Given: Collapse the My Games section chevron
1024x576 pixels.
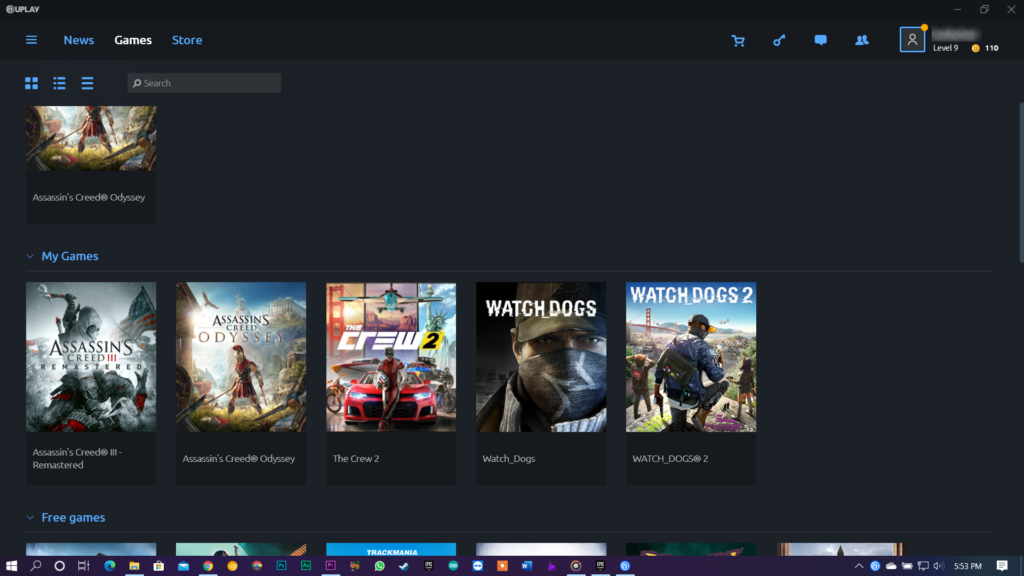Looking at the screenshot, I should [x=30, y=256].
